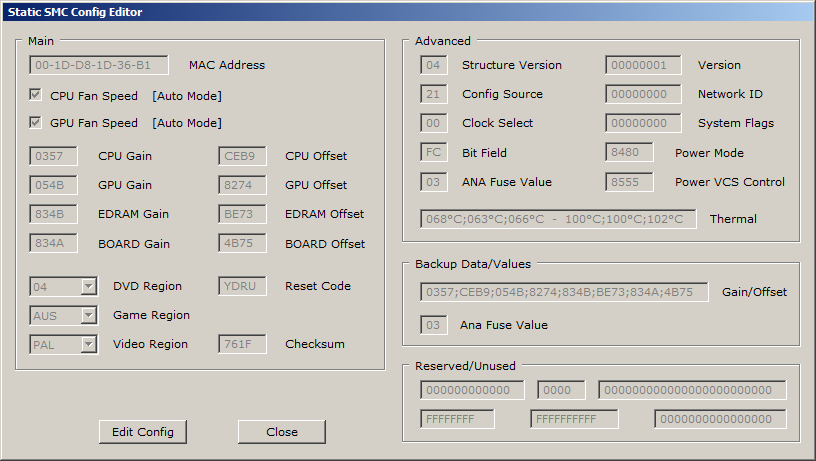This screenshot has width=816, height=461.
Task: Click the Power Mode field 8480
Action: (x=629, y=152)
